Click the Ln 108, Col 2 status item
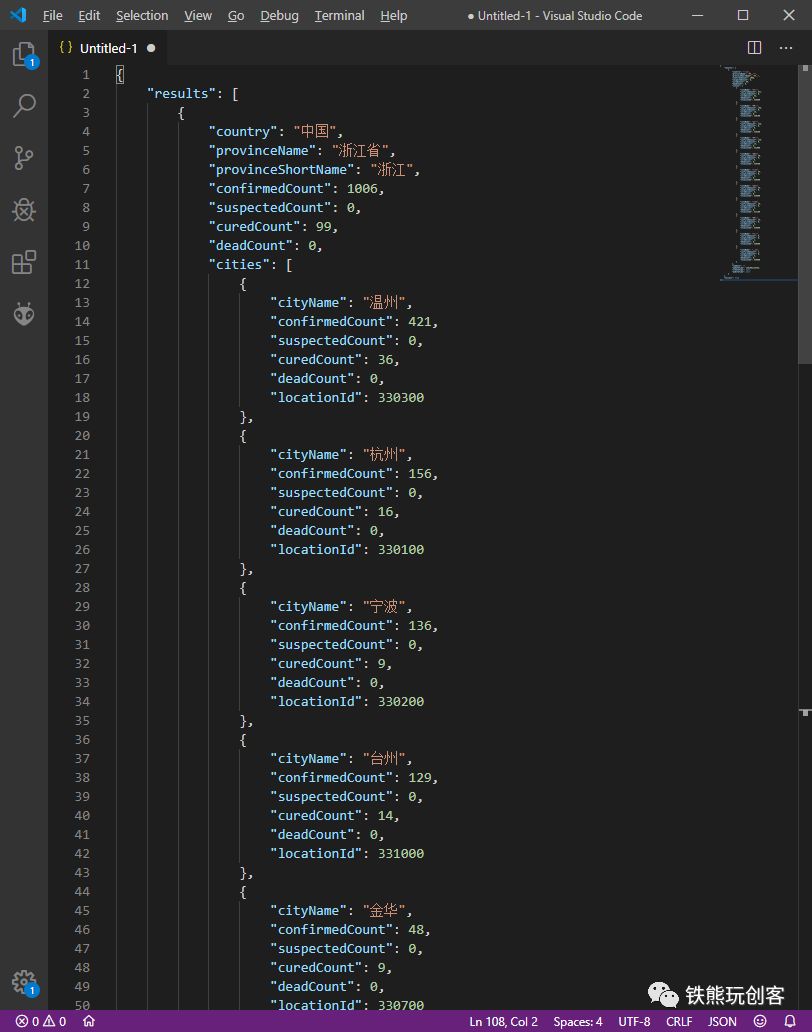The height and width of the screenshot is (1032, 812). click(x=503, y=1021)
